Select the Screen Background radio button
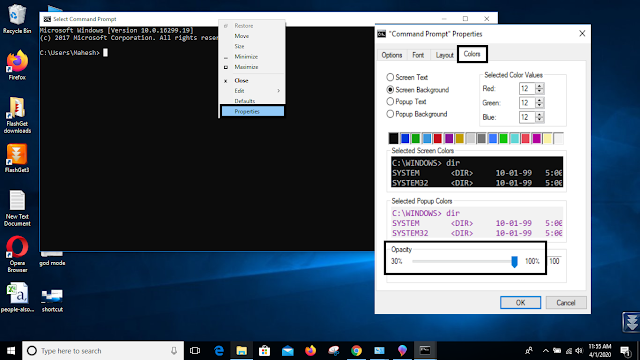Viewport: 640px width, 360px height. [390, 89]
